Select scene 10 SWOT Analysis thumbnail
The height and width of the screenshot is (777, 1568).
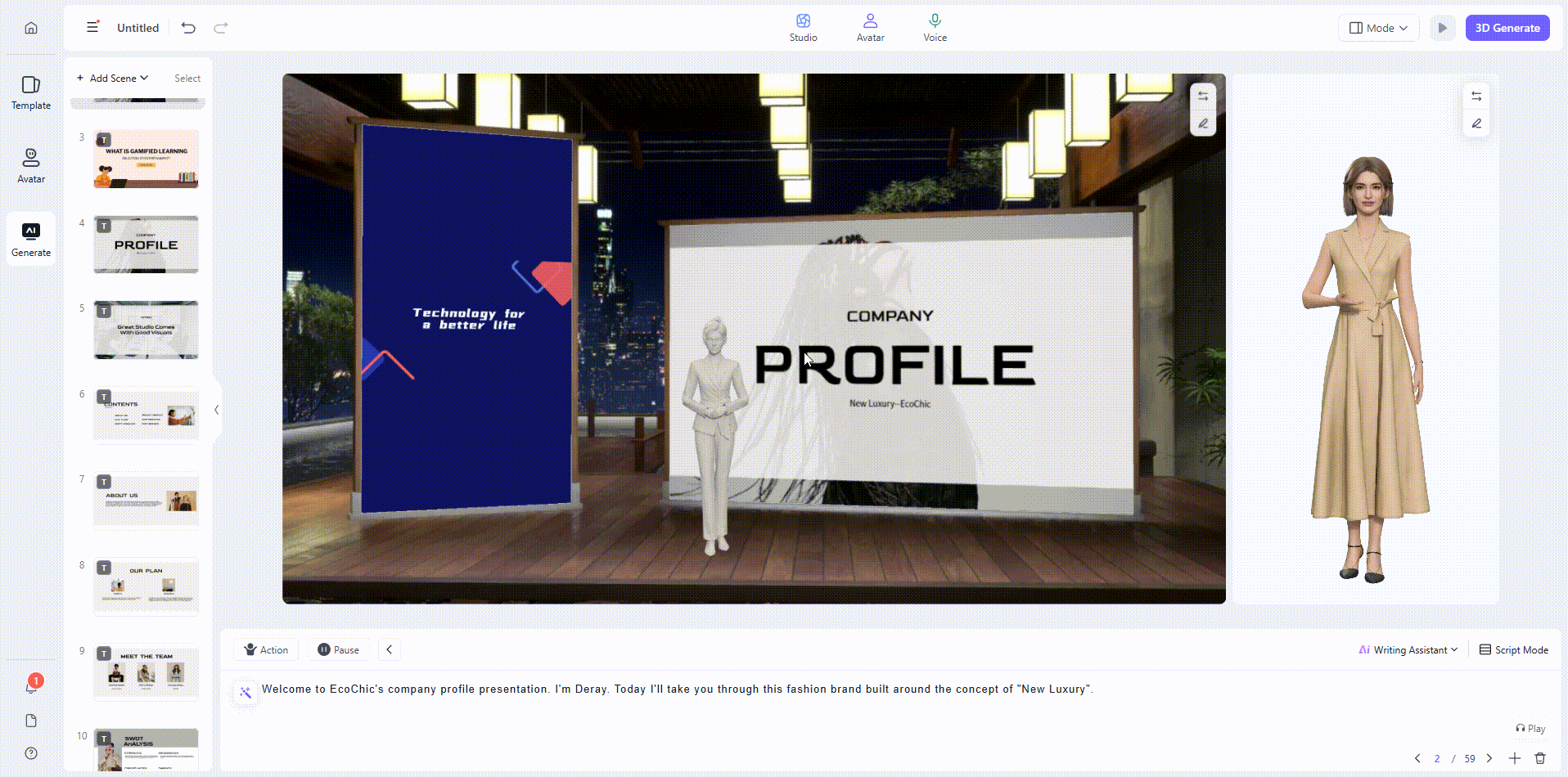point(146,749)
